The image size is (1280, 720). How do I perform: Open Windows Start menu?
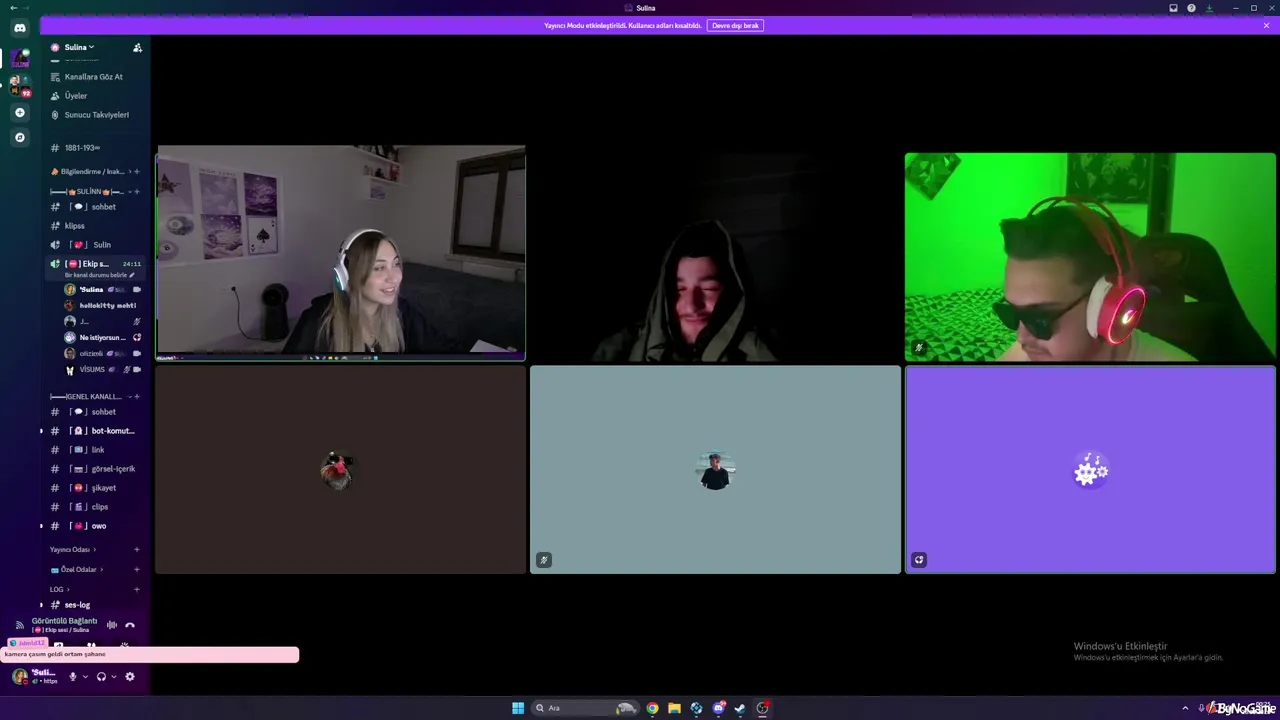click(x=518, y=708)
